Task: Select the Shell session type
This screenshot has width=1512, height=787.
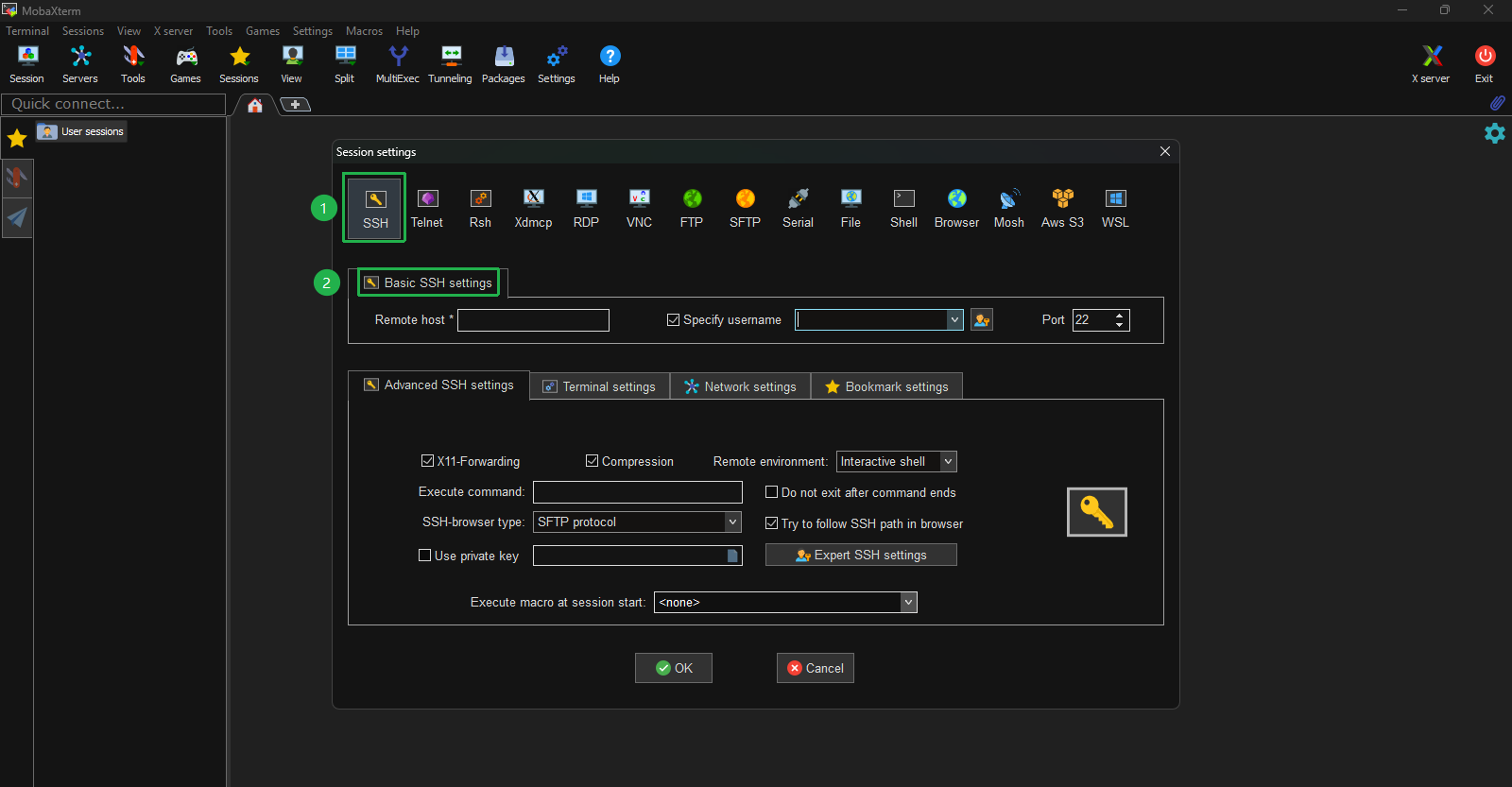Action: tap(903, 208)
